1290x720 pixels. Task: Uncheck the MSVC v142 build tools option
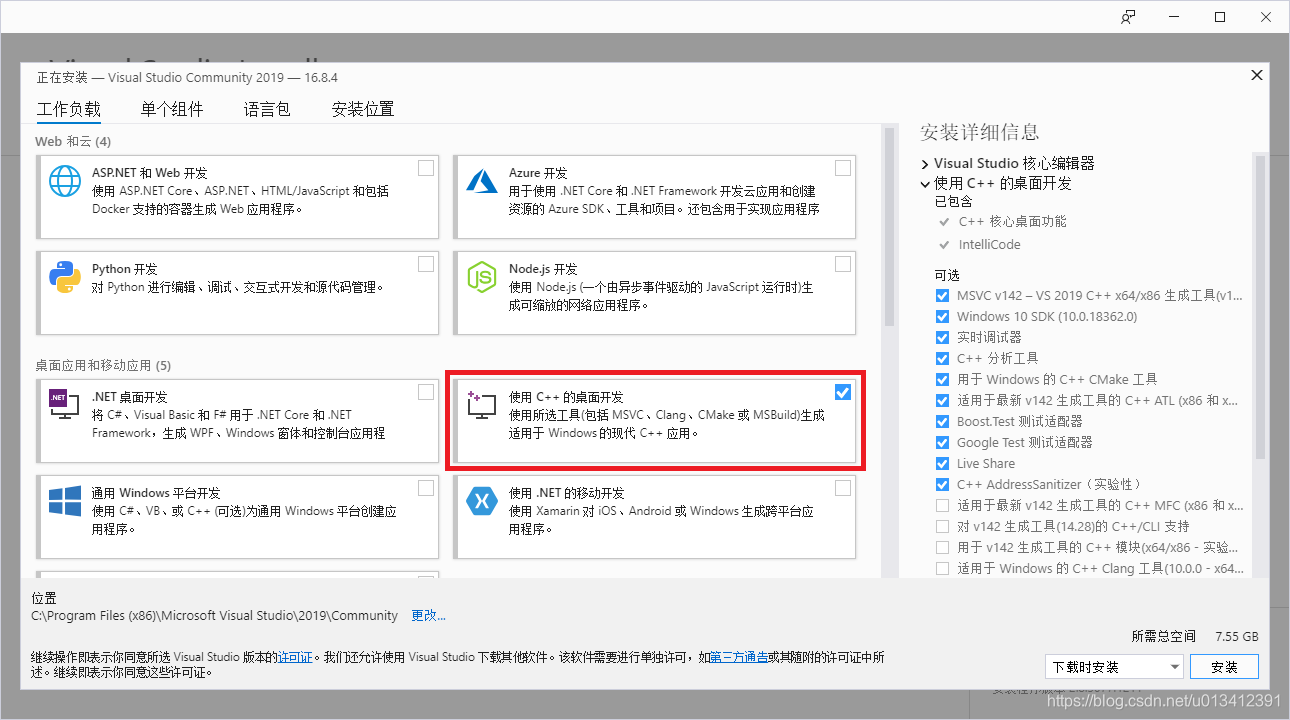942,296
